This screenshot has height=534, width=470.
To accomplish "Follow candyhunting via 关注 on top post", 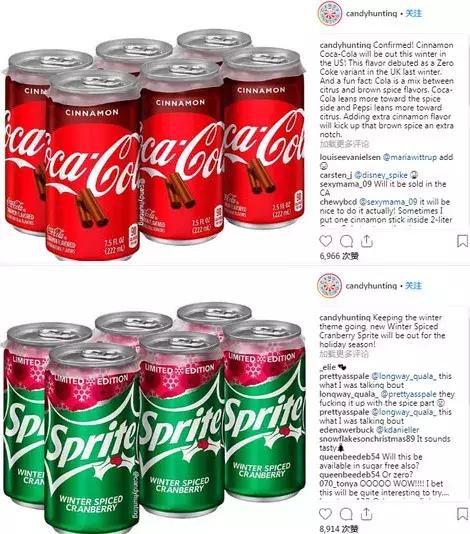I will (414, 13).
